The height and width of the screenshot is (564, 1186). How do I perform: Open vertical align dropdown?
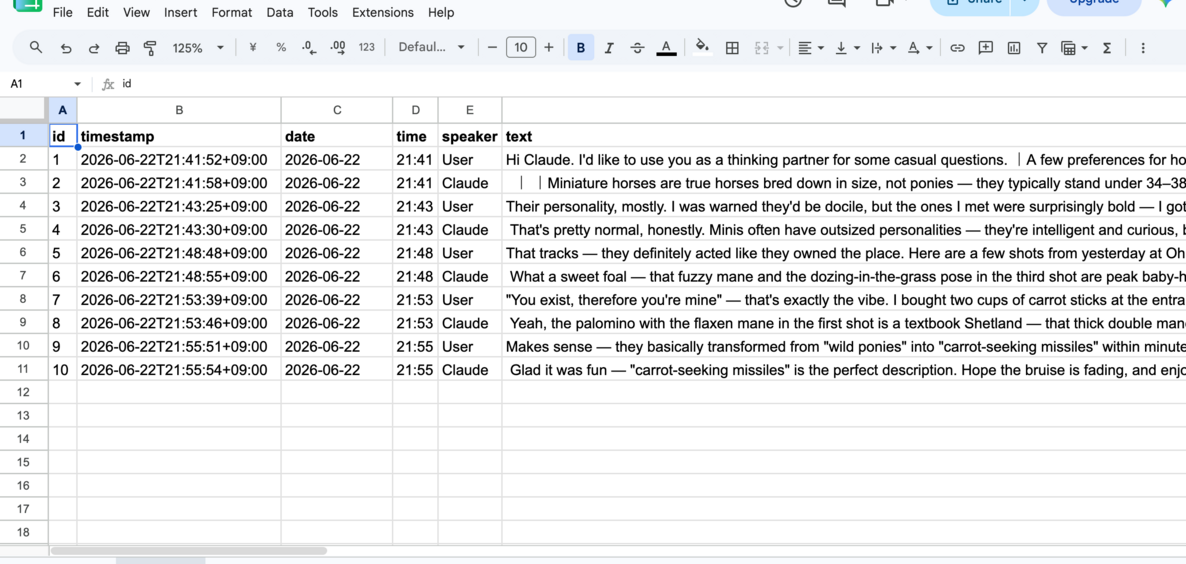coord(846,48)
